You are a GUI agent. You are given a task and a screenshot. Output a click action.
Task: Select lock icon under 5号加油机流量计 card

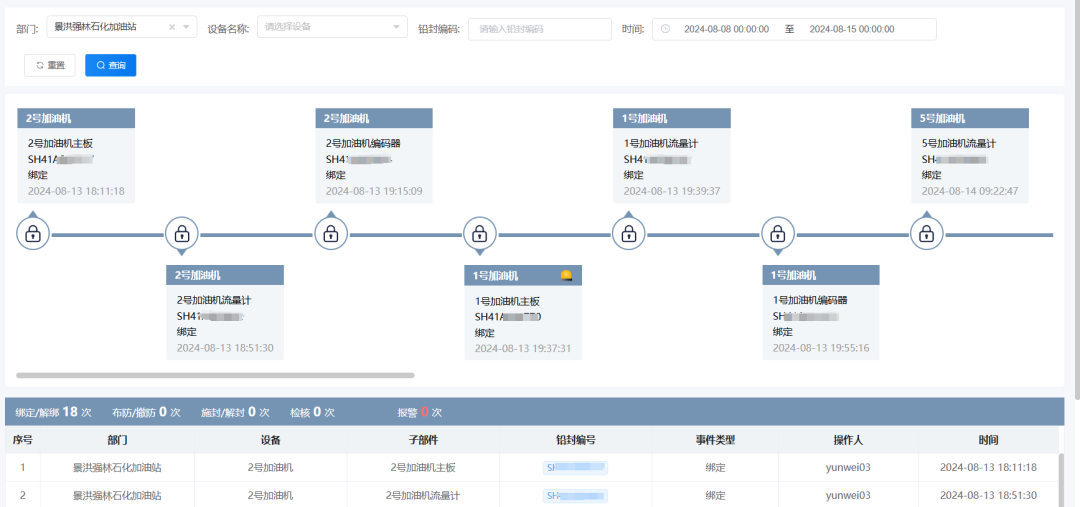[926, 235]
